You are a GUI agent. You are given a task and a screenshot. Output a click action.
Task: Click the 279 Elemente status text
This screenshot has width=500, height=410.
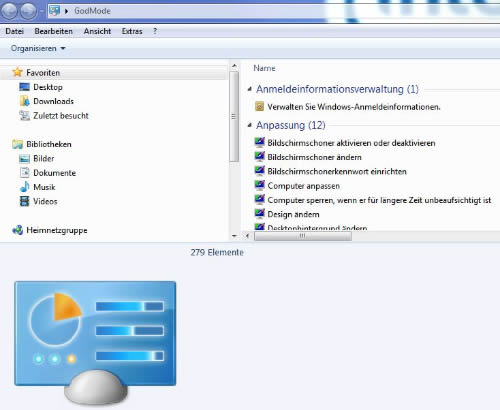point(217,252)
